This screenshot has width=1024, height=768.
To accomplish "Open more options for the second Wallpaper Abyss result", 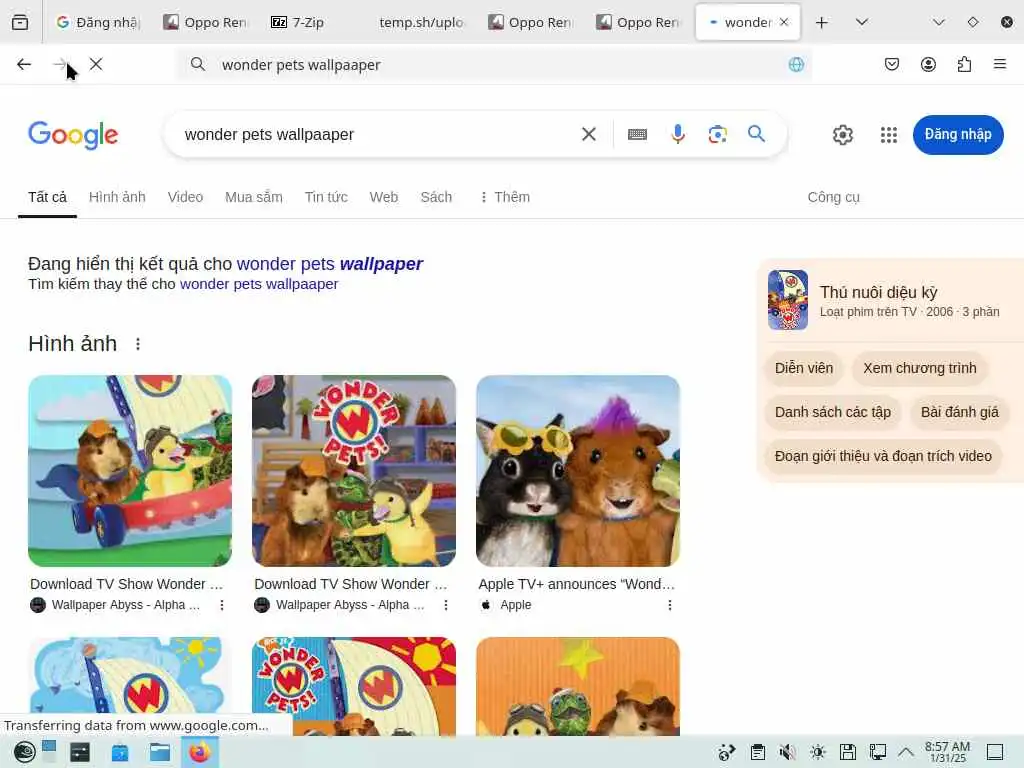I will pyautogui.click(x=446, y=605).
